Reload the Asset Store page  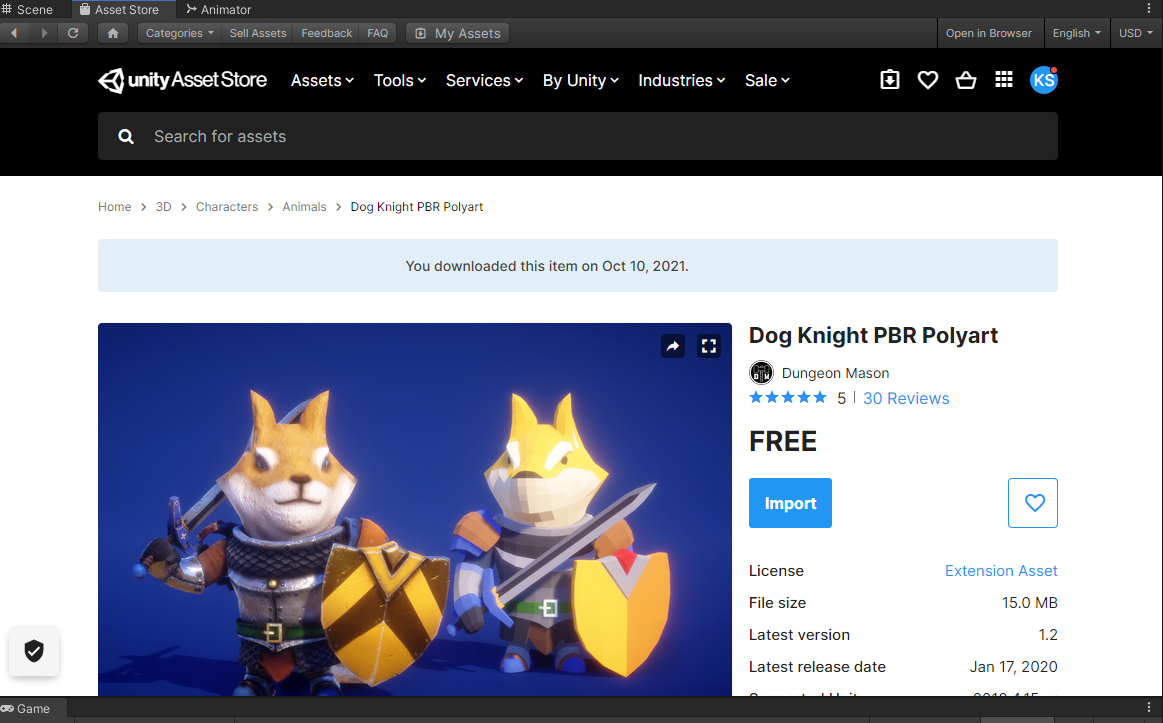pyautogui.click(x=73, y=33)
